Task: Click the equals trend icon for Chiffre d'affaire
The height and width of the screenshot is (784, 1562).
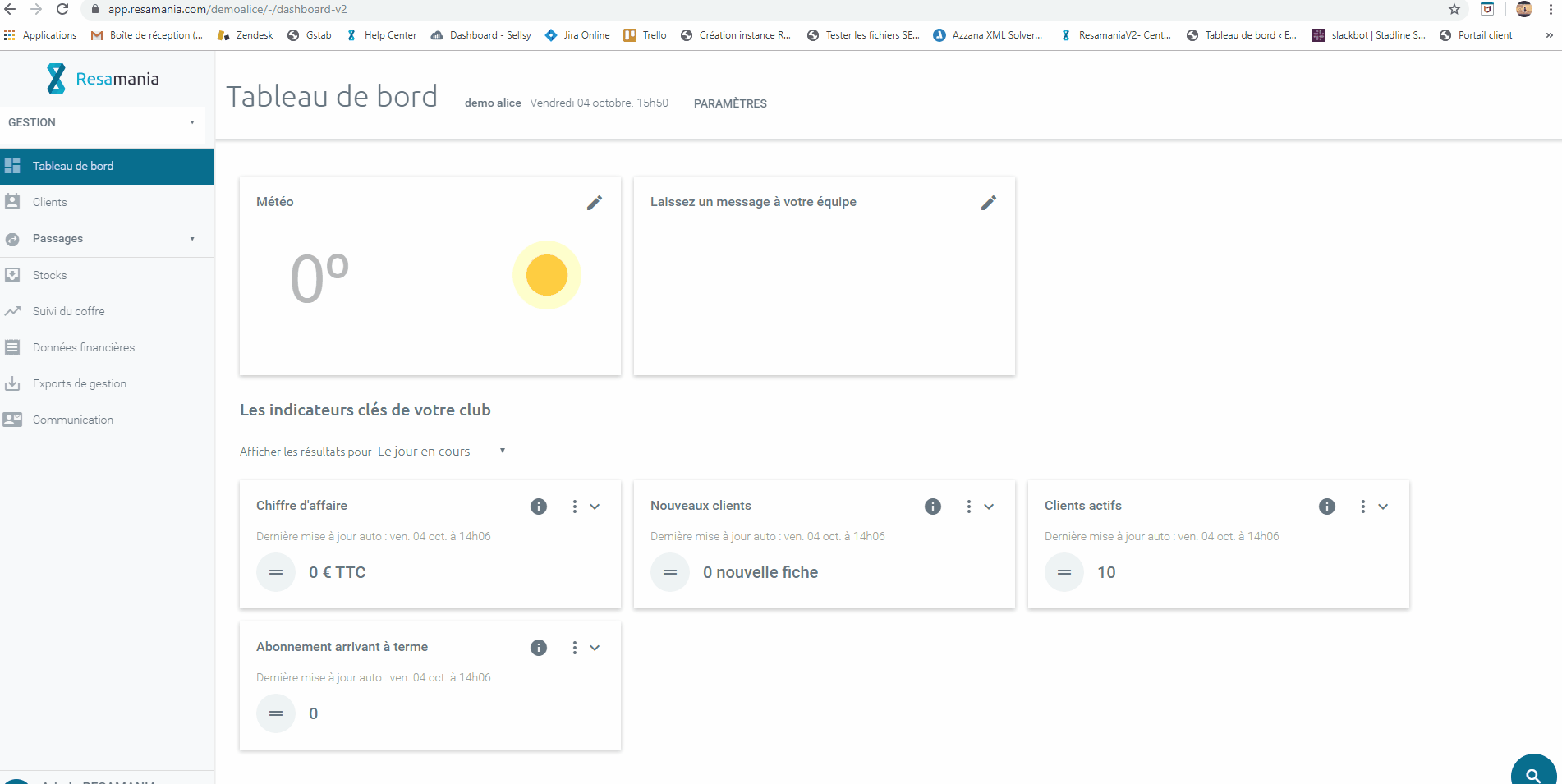Action: coord(276,572)
